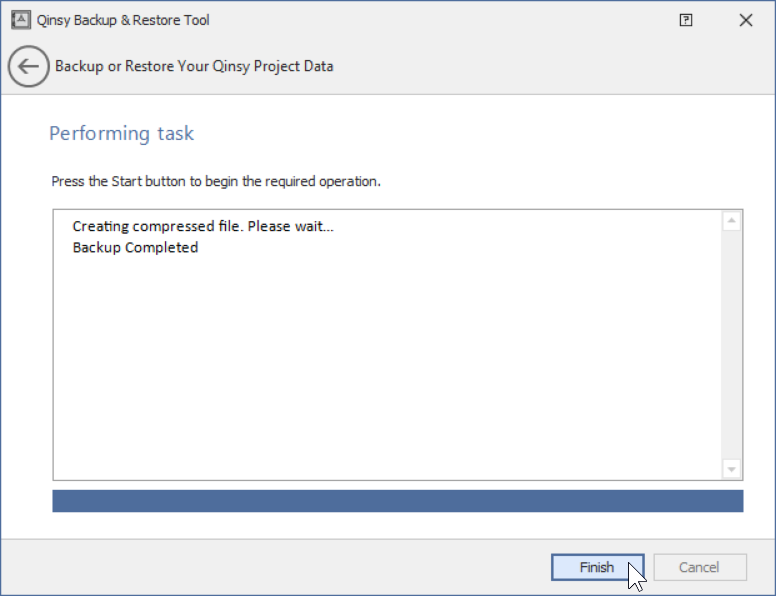Select the "Creating compressed file" log line
Screen dimensions: 776x596
click(x=203, y=226)
